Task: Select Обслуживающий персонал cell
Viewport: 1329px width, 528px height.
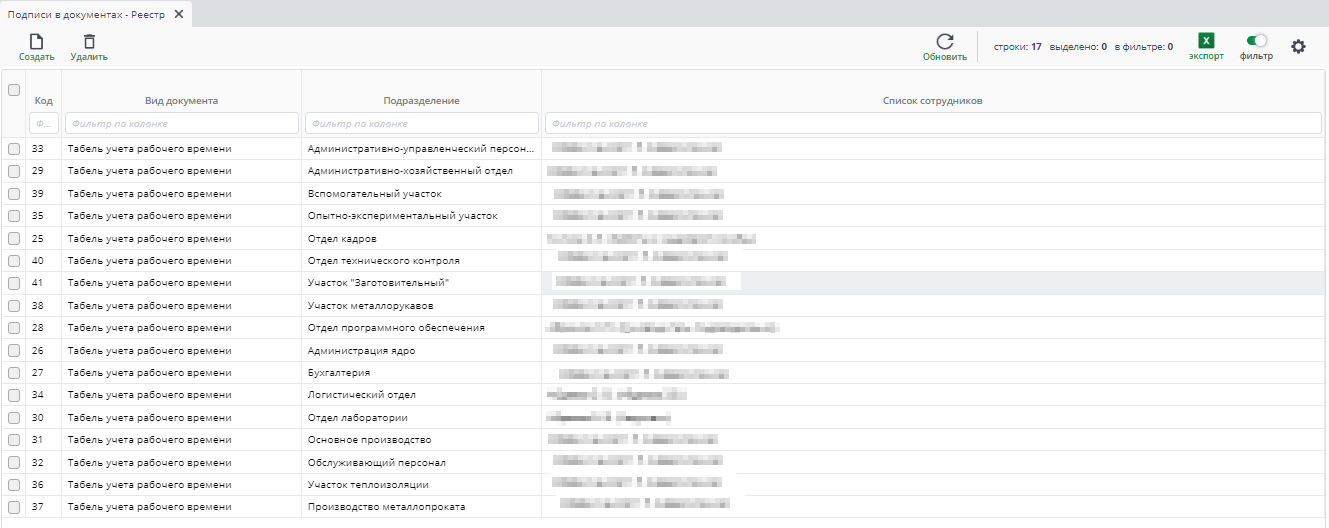Action: (422, 463)
